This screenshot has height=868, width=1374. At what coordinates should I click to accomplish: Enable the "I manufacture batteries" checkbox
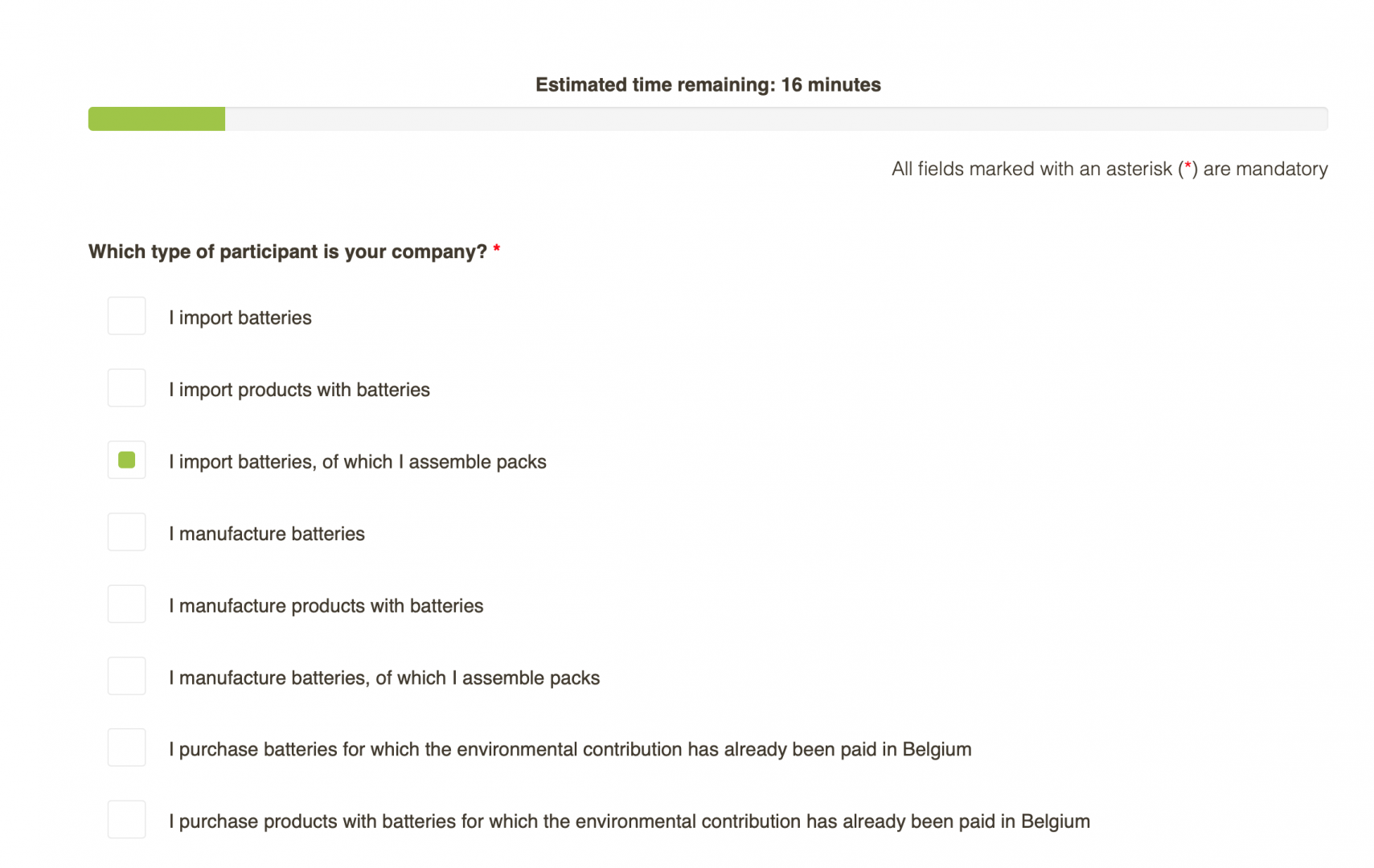coord(126,532)
